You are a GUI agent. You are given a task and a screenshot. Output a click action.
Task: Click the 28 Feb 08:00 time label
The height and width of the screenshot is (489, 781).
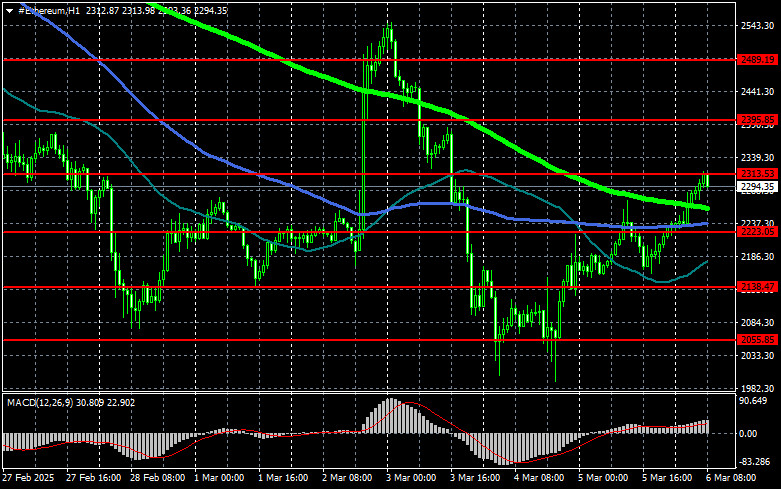(157, 478)
